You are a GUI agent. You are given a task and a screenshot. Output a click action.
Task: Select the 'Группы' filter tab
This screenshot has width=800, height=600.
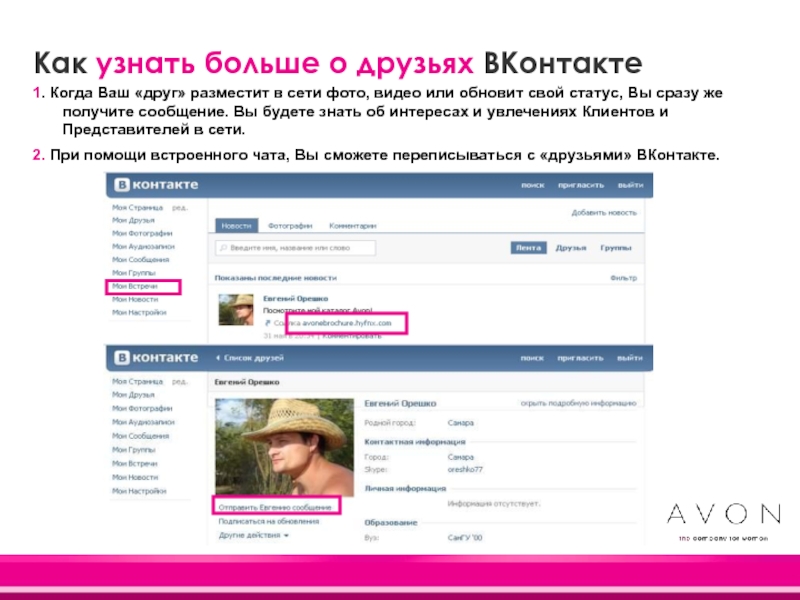616,248
